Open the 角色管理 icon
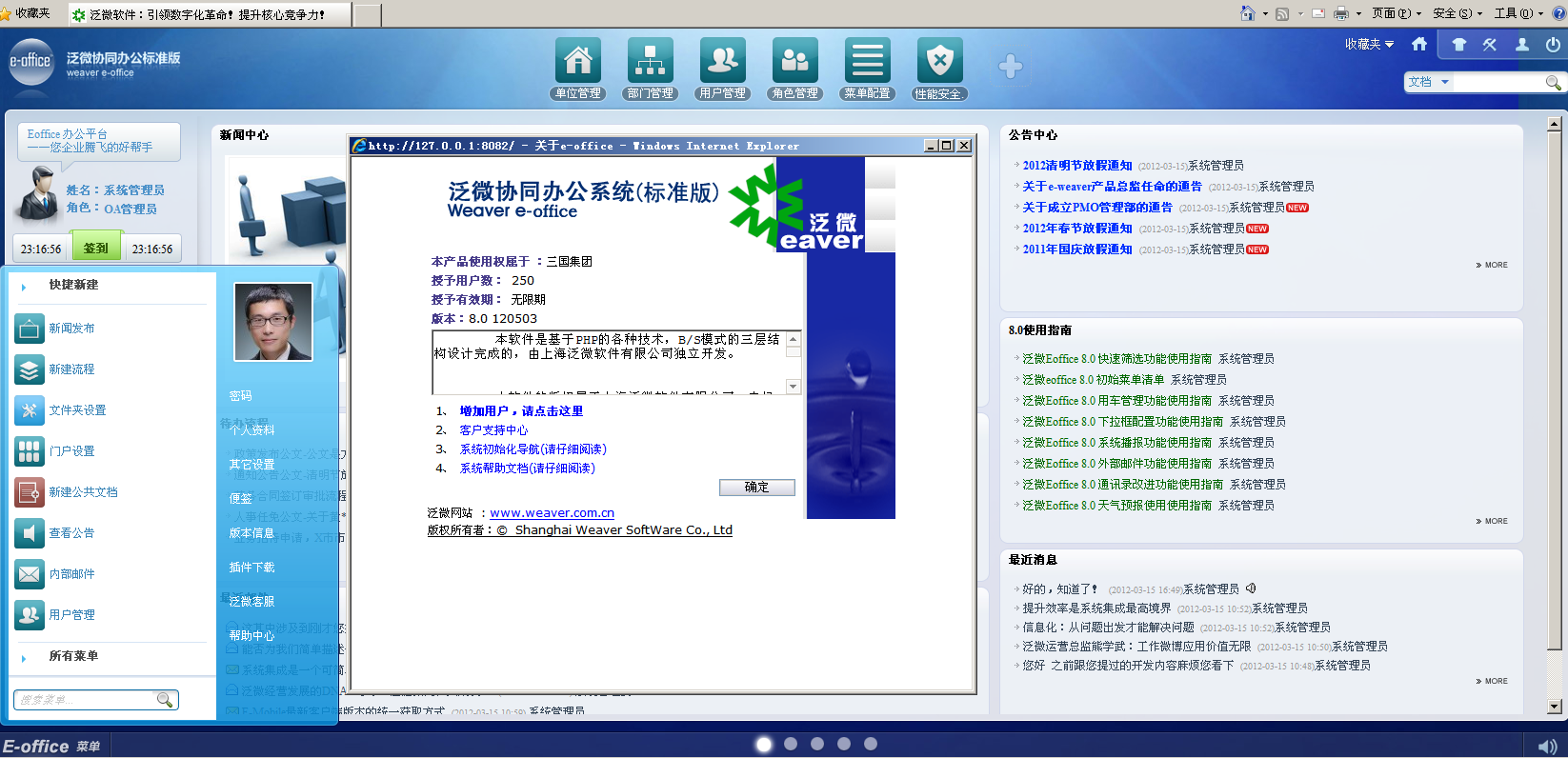 [x=795, y=61]
